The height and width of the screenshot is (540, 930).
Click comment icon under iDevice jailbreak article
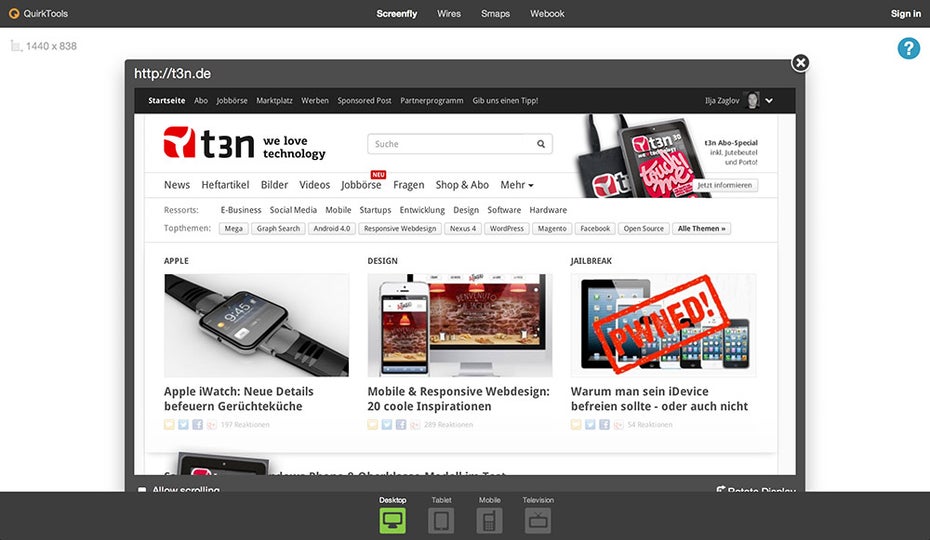[576, 424]
